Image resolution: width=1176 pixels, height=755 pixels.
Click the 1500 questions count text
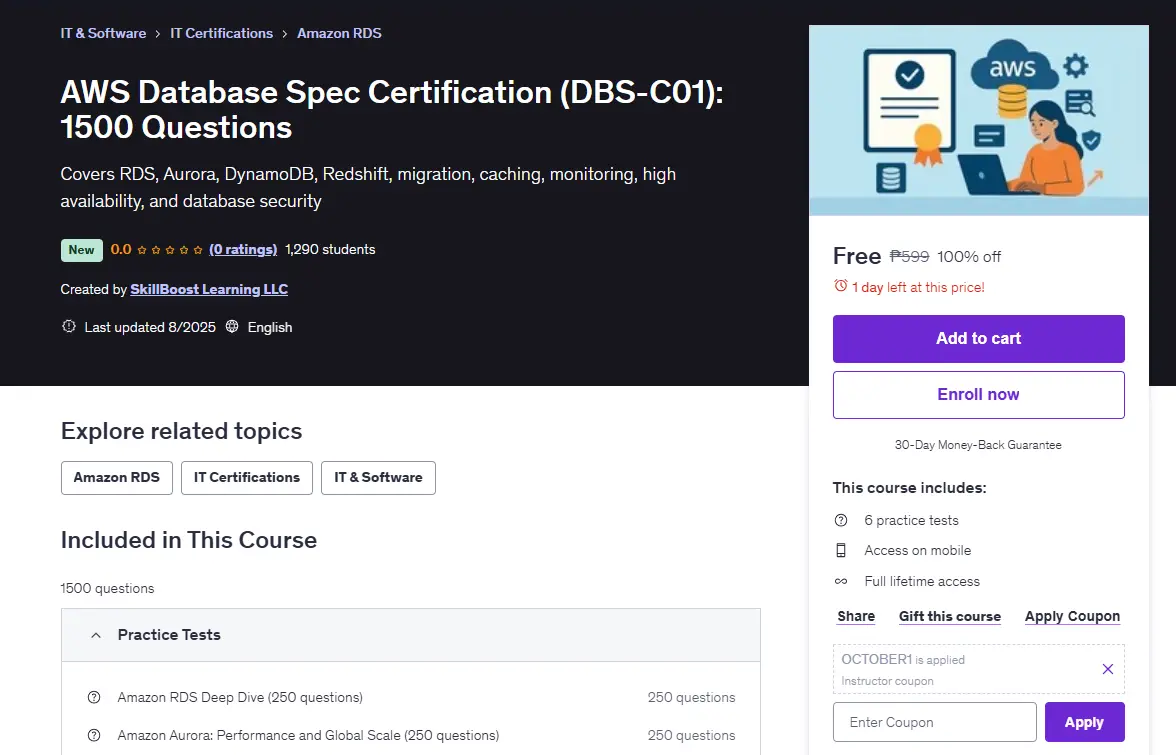[x=107, y=589]
